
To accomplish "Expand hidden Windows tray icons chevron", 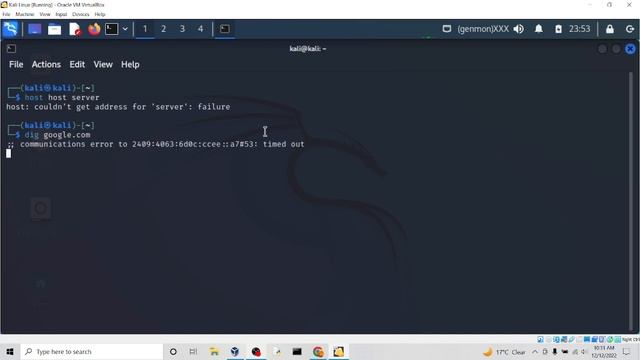I will click(535, 352).
